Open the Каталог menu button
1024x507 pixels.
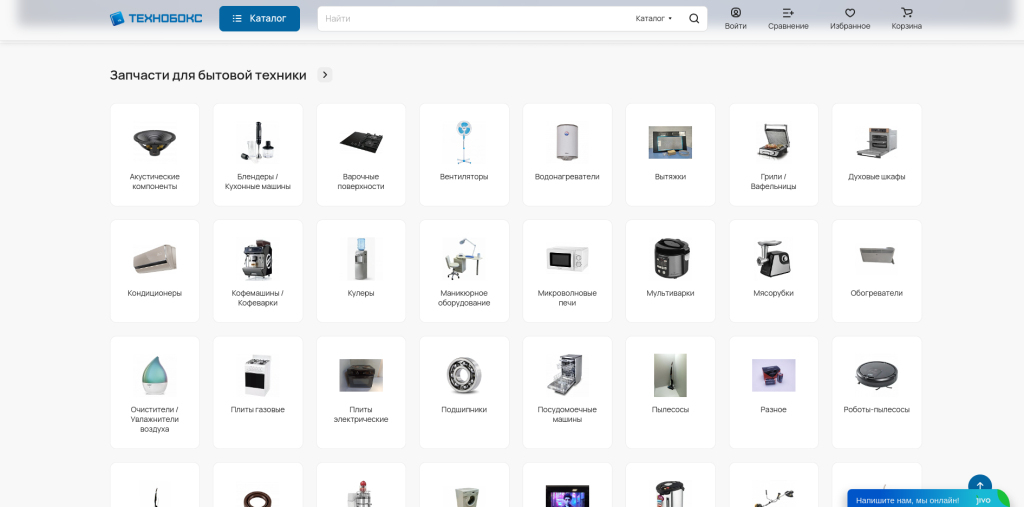(x=259, y=18)
